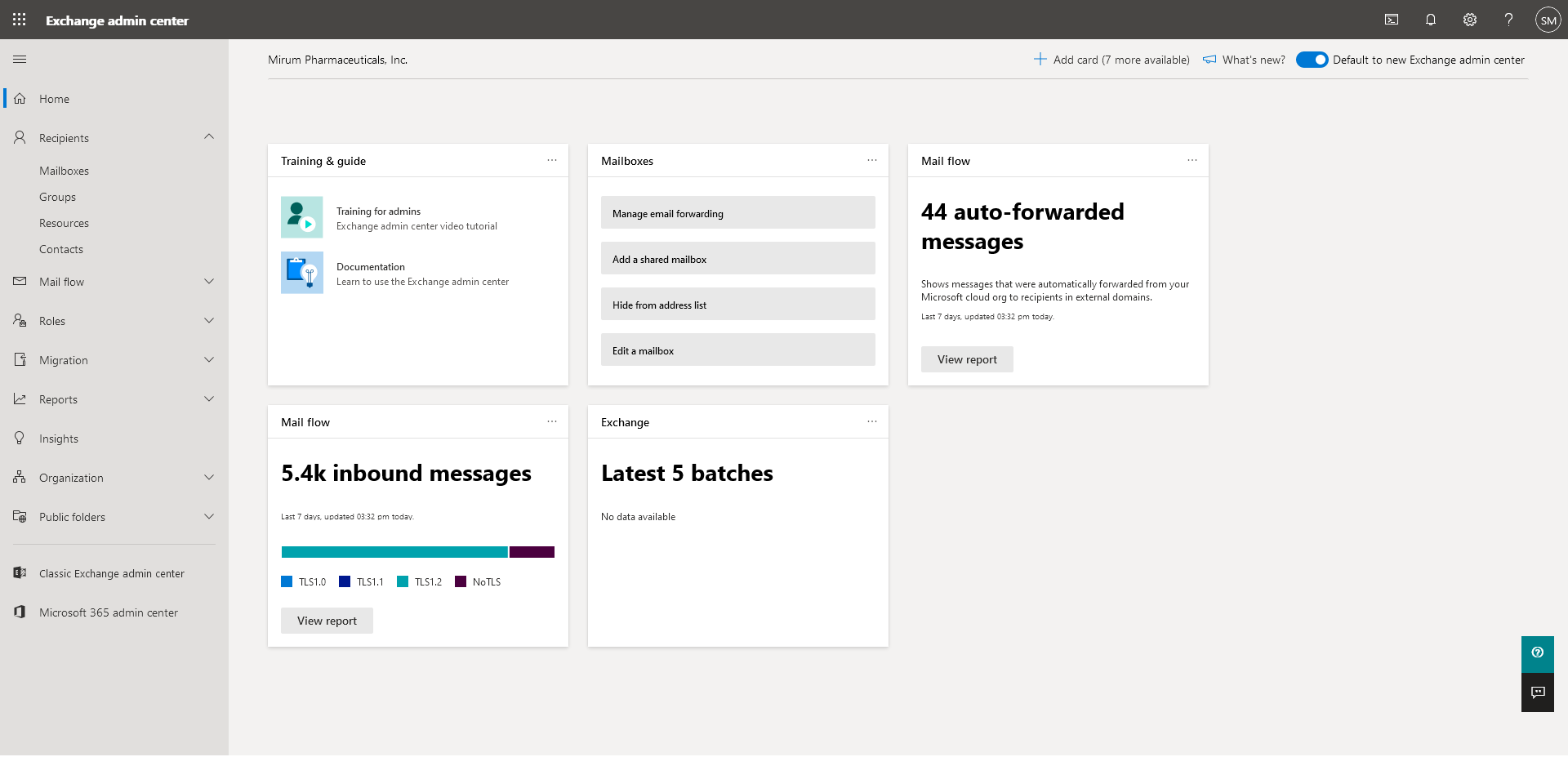Viewport: 1568px width, 757px height.
Task: Go to Home in navigation
Action: click(x=54, y=99)
